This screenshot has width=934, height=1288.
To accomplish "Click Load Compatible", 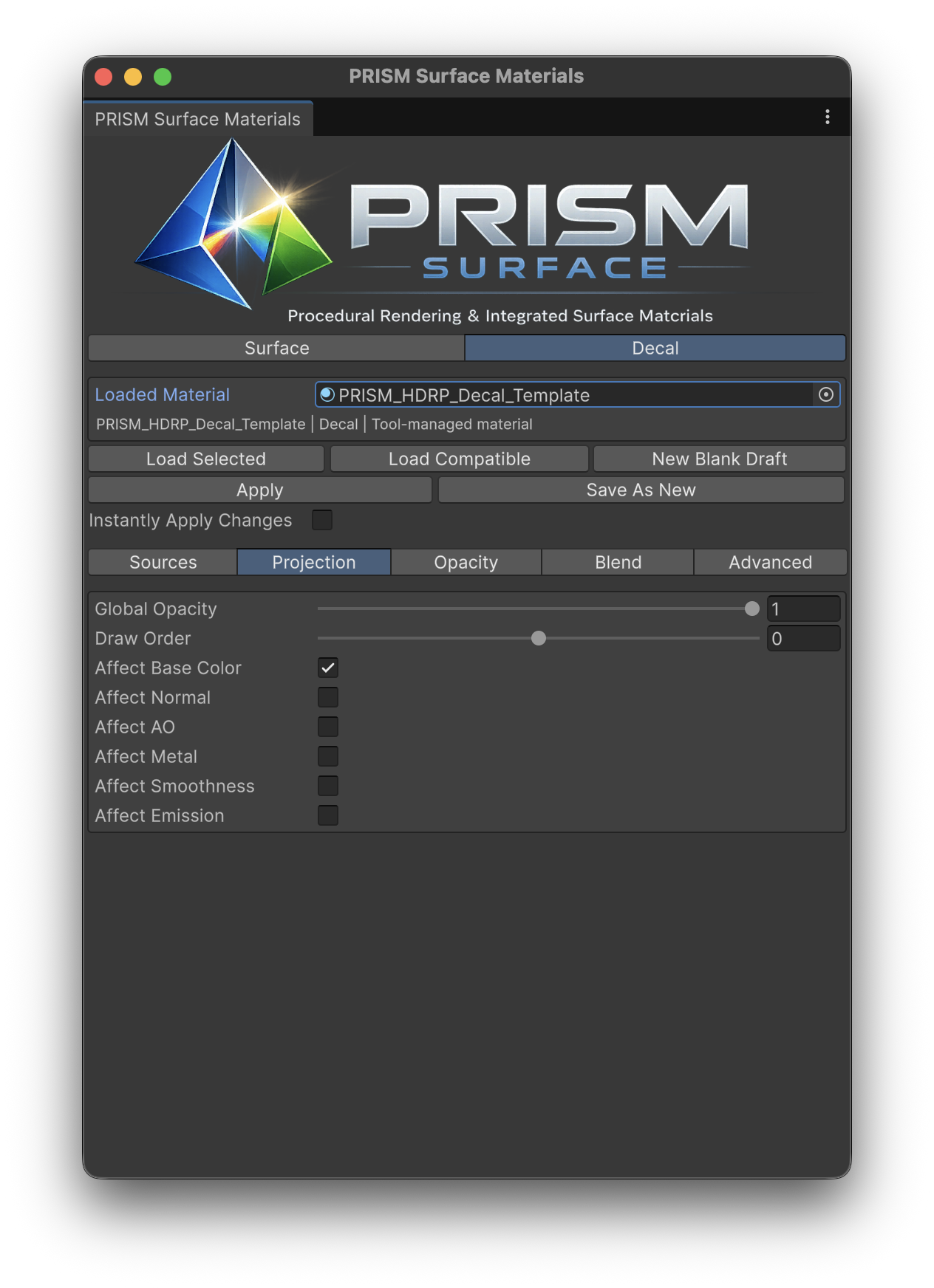I will pos(459,459).
